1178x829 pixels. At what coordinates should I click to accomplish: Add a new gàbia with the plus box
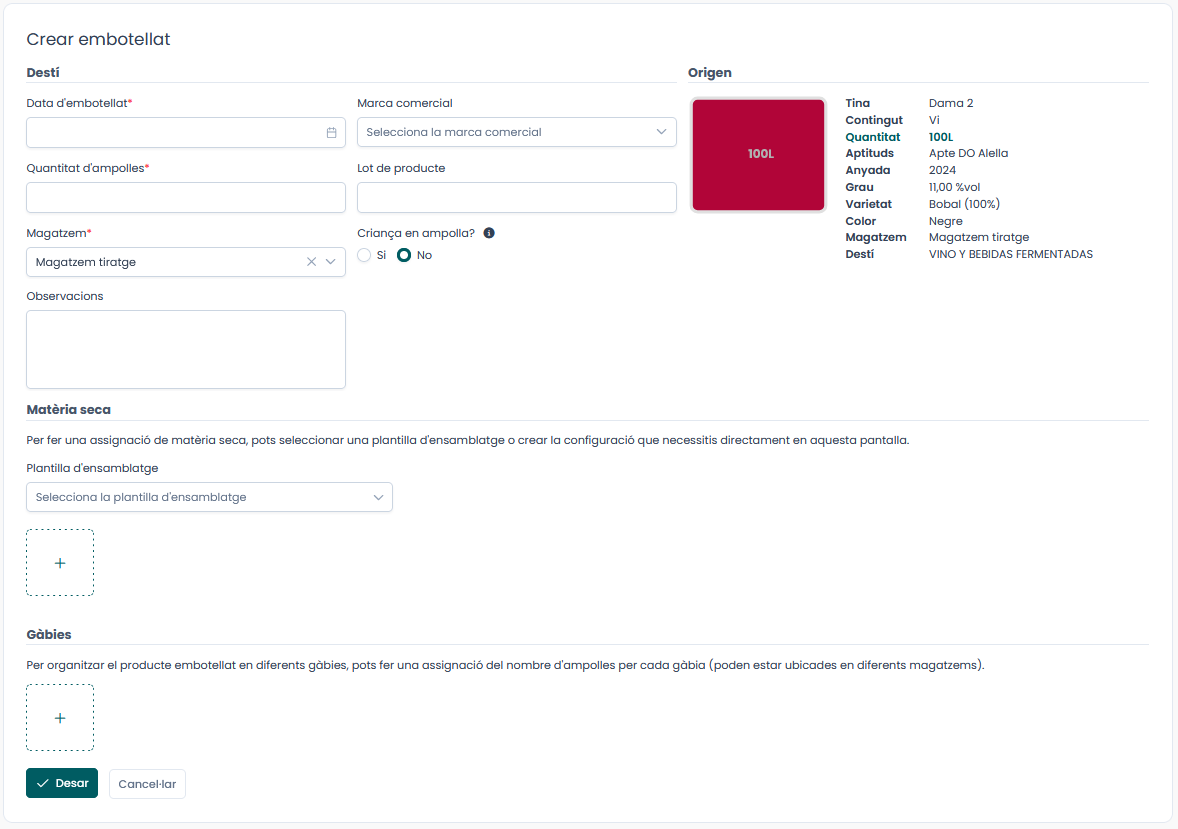pos(60,718)
